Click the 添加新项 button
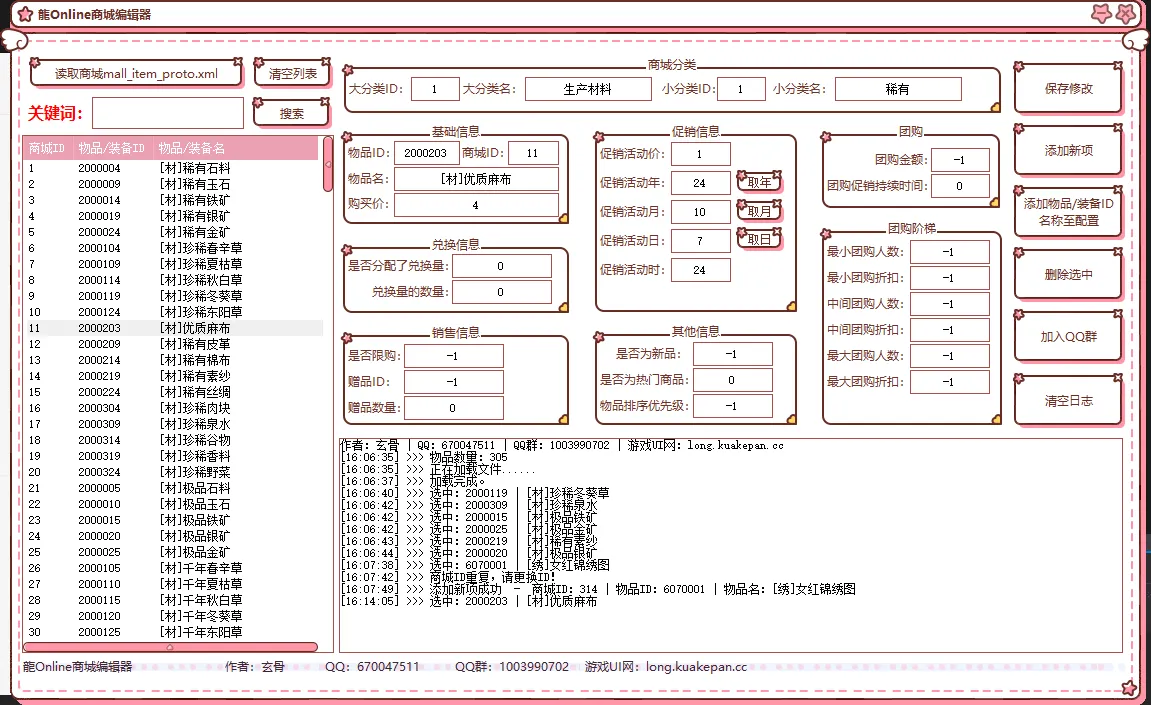The image size is (1151, 705). 1068,151
